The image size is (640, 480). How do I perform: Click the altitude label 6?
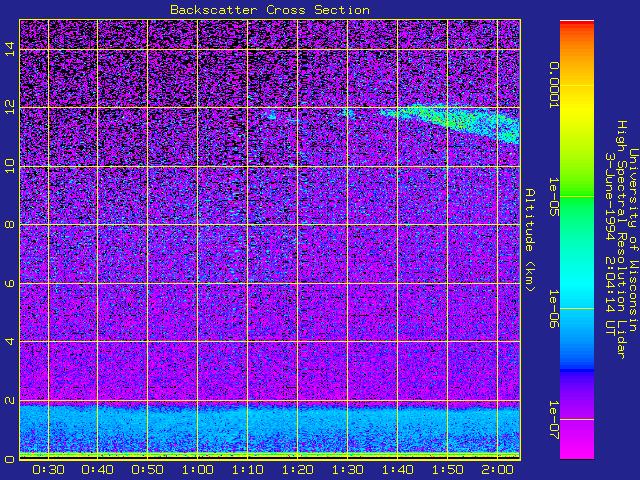click(x=10, y=283)
